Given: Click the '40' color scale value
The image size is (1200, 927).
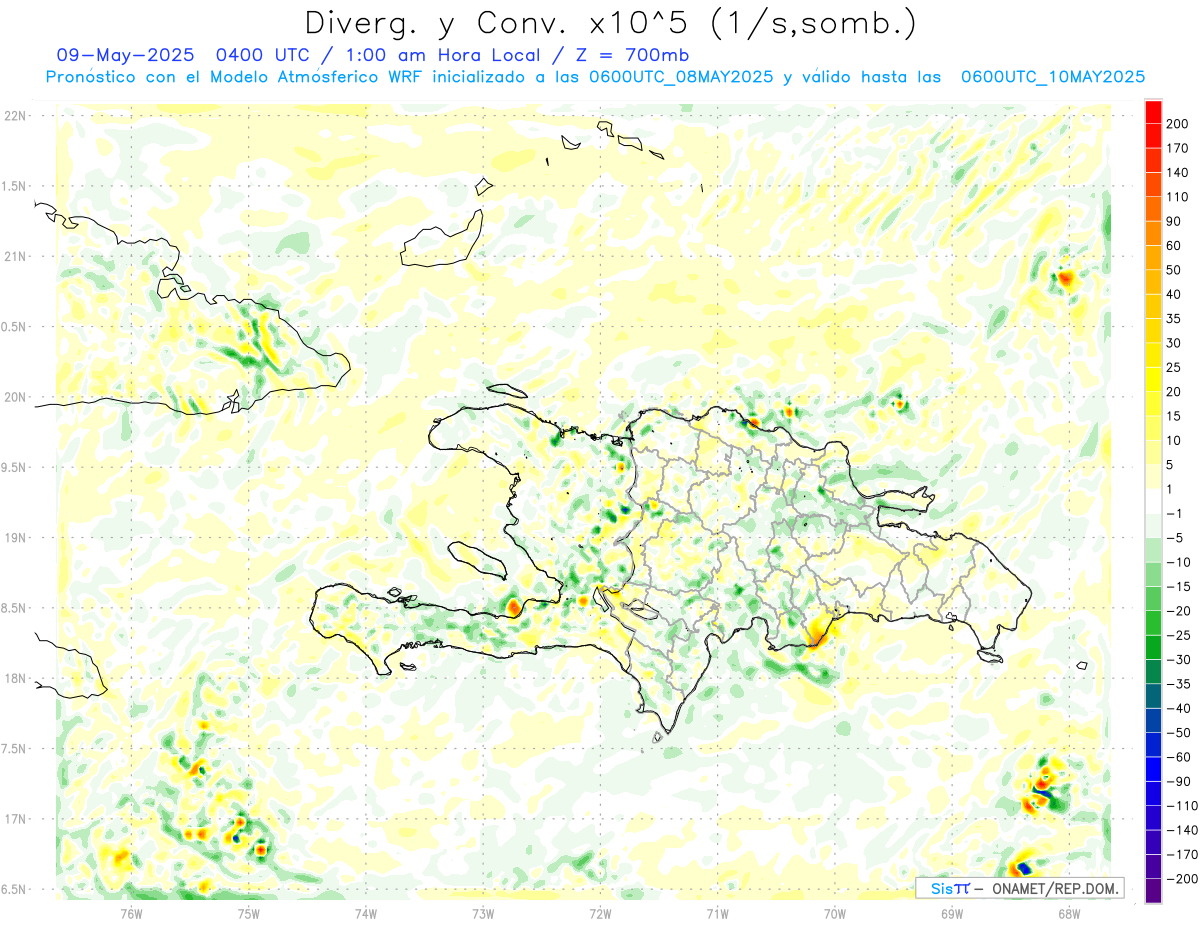Looking at the screenshot, I should [1174, 294].
